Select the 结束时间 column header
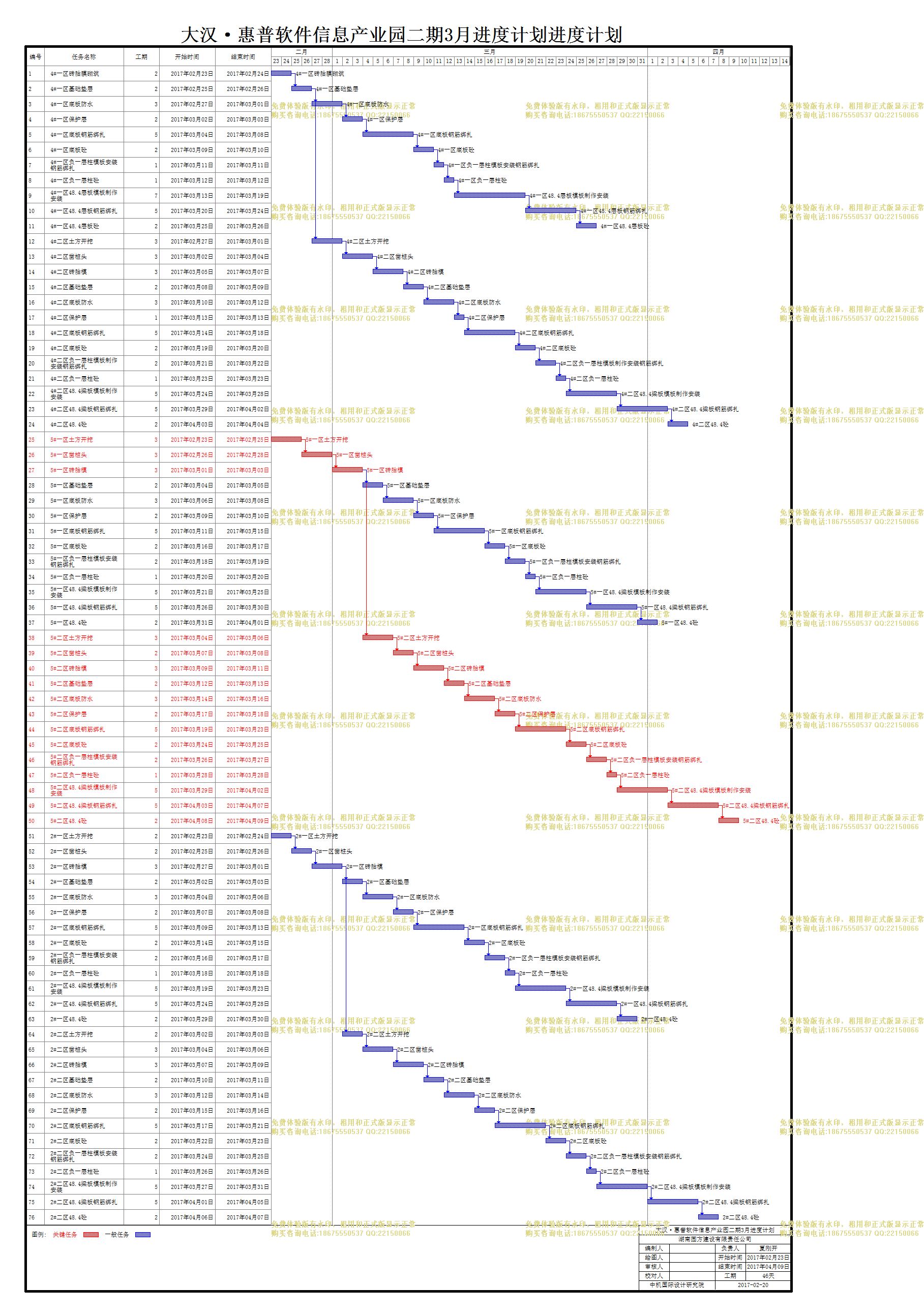 [x=243, y=57]
